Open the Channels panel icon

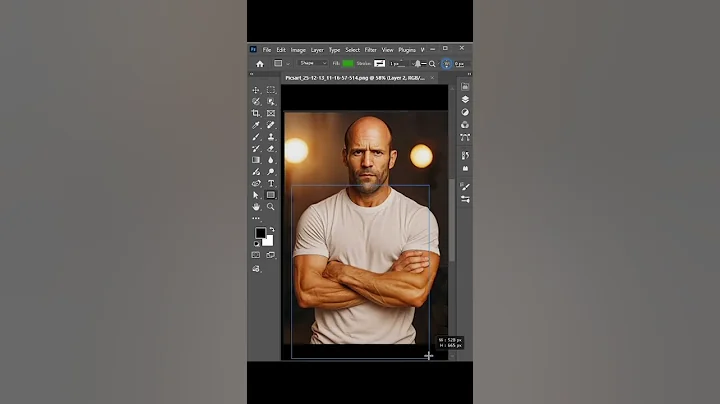465,125
